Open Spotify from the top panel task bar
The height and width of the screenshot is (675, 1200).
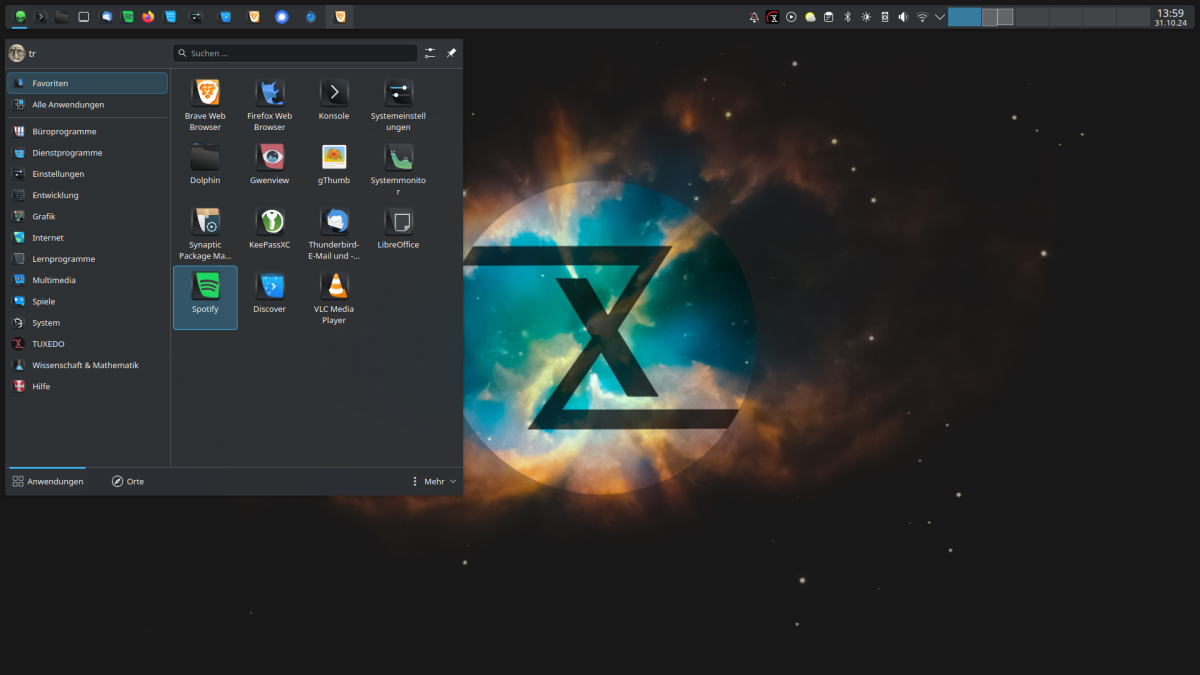point(128,17)
